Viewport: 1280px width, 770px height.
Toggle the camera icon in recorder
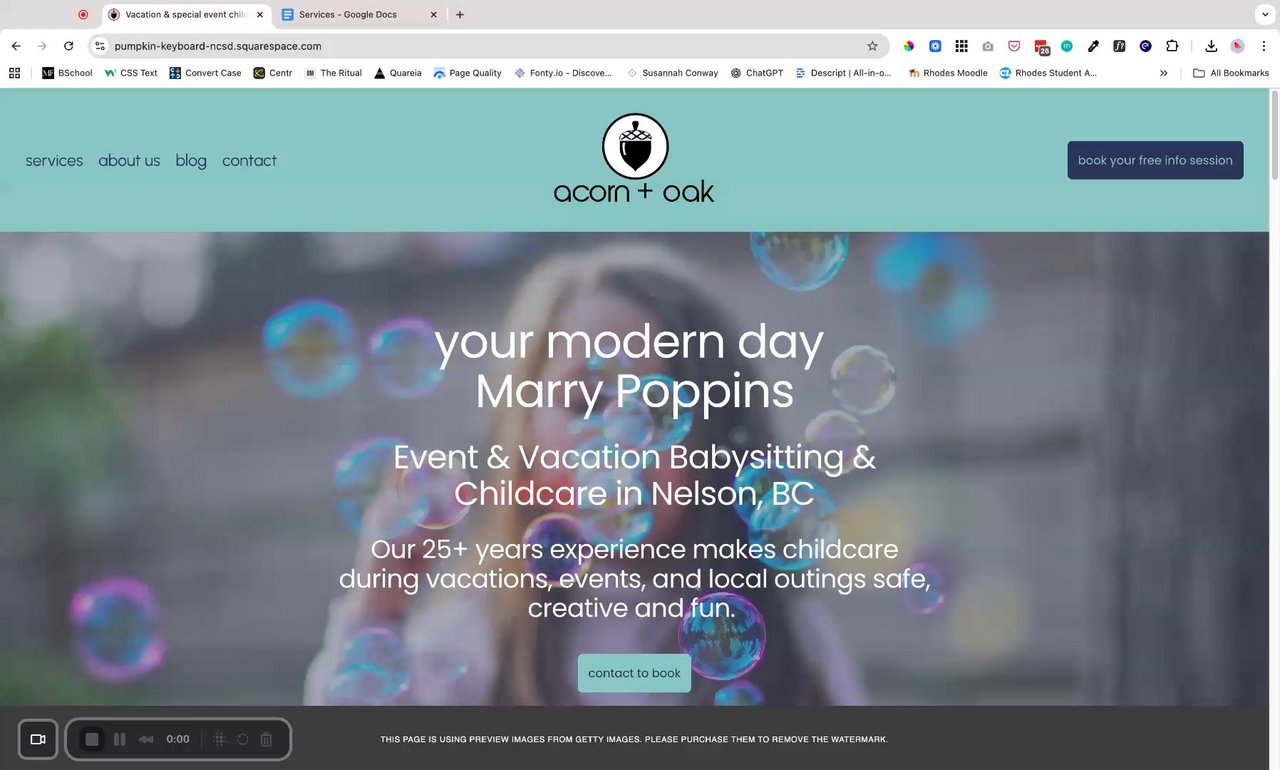[x=38, y=739]
